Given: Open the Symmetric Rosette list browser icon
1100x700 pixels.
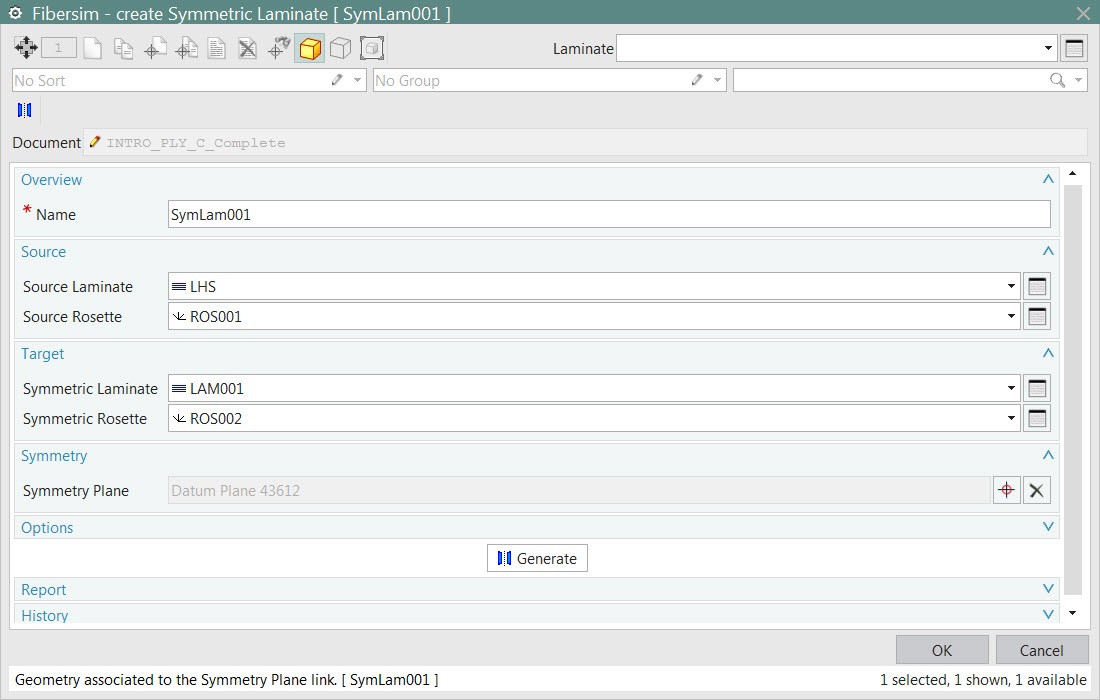Looking at the screenshot, I should [x=1037, y=419].
